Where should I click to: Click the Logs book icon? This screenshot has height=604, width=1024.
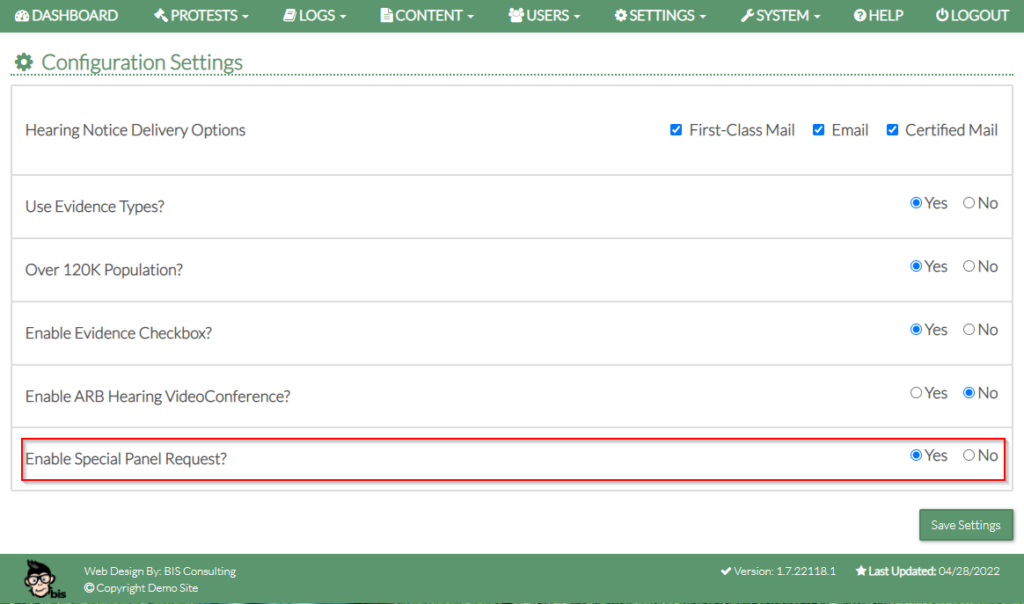tap(290, 16)
